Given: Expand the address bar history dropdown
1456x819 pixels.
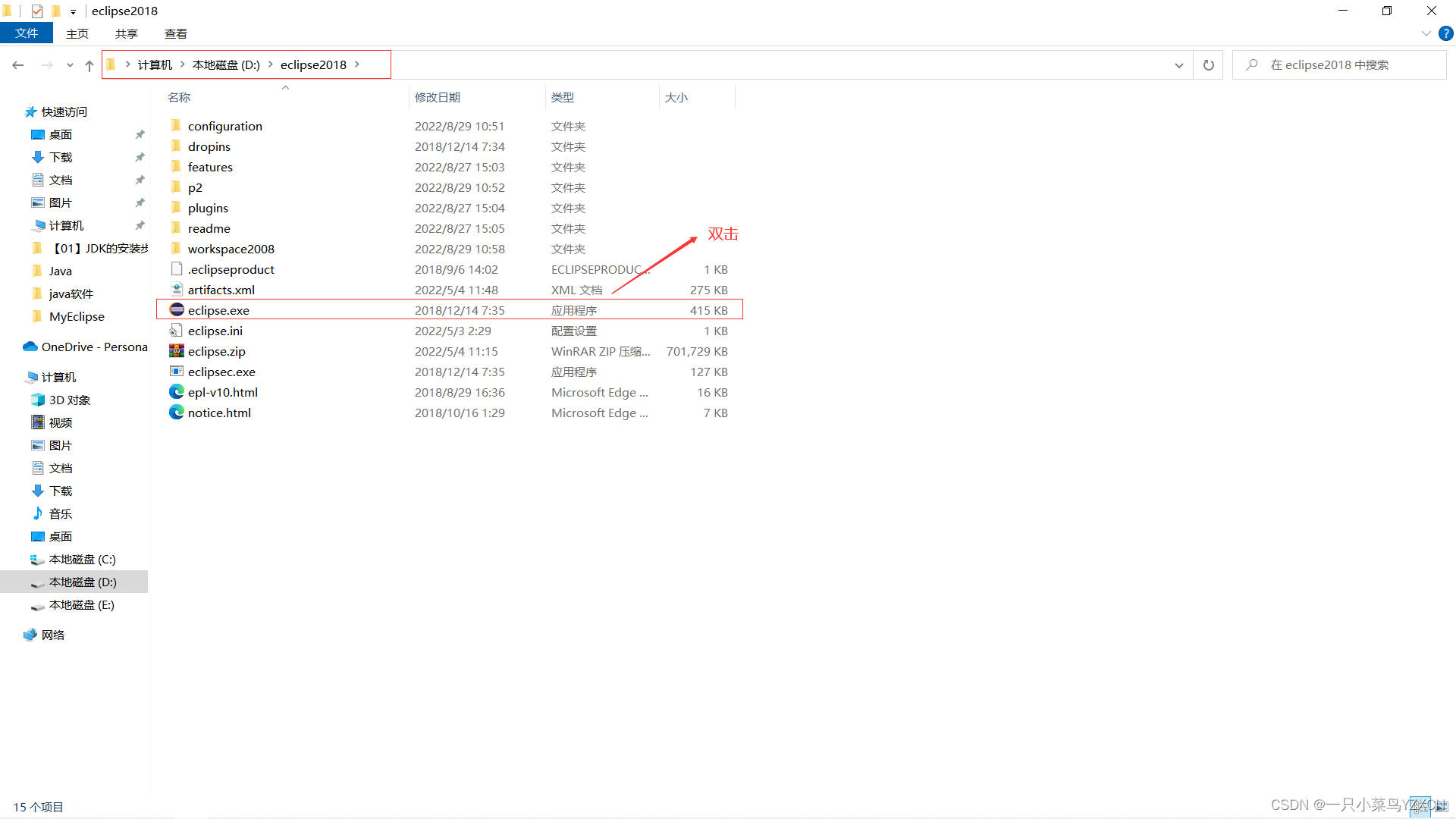Looking at the screenshot, I should tap(1178, 65).
